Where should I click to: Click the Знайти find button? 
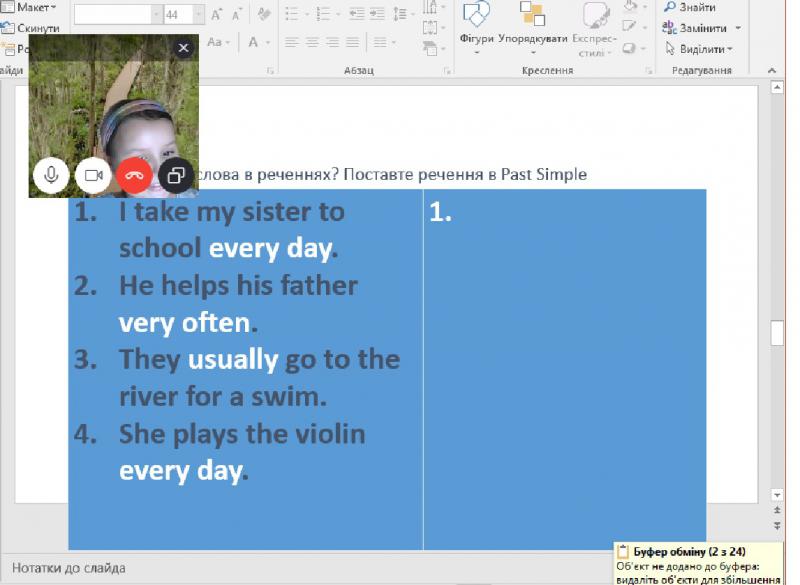[x=689, y=7]
